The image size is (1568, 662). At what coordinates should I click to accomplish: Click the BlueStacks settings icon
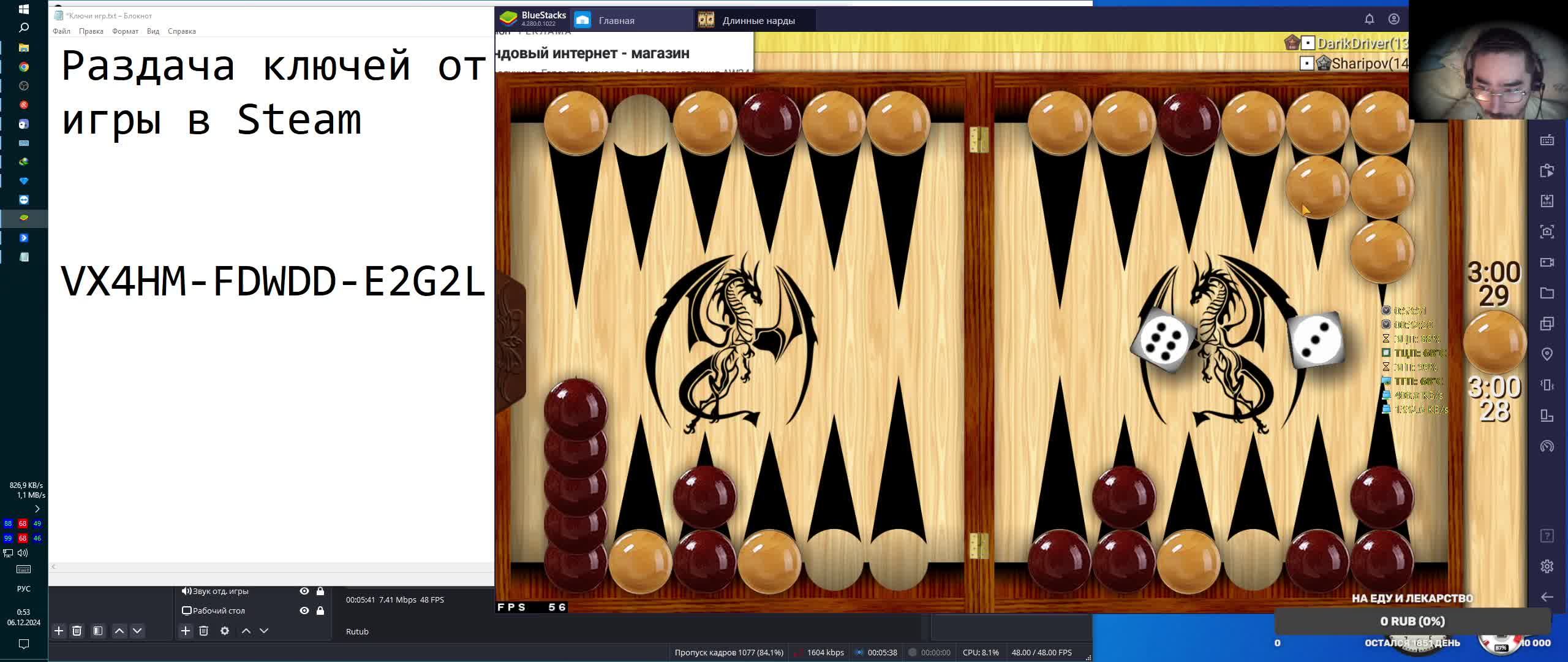pos(1548,563)
